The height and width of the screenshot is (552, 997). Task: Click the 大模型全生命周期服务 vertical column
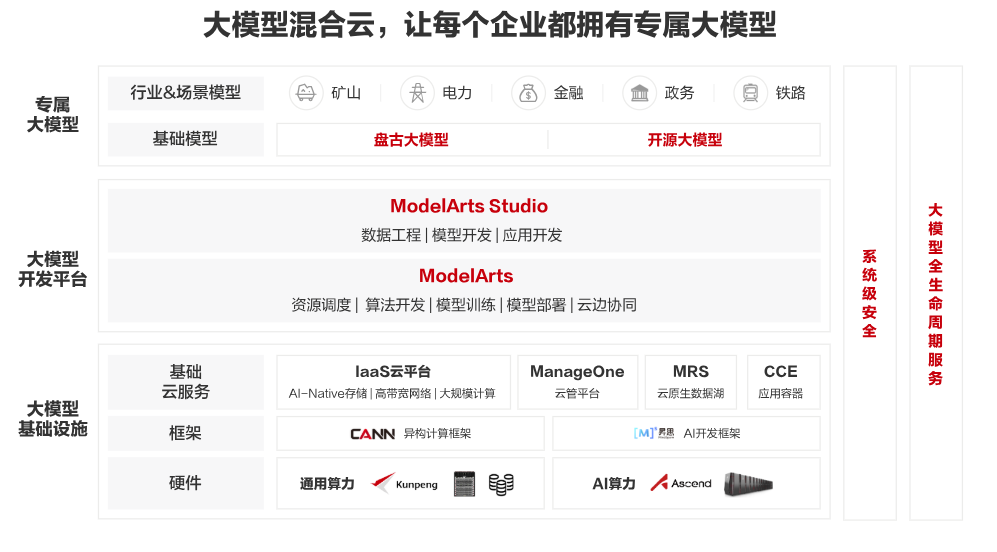(x=935, y=293)
